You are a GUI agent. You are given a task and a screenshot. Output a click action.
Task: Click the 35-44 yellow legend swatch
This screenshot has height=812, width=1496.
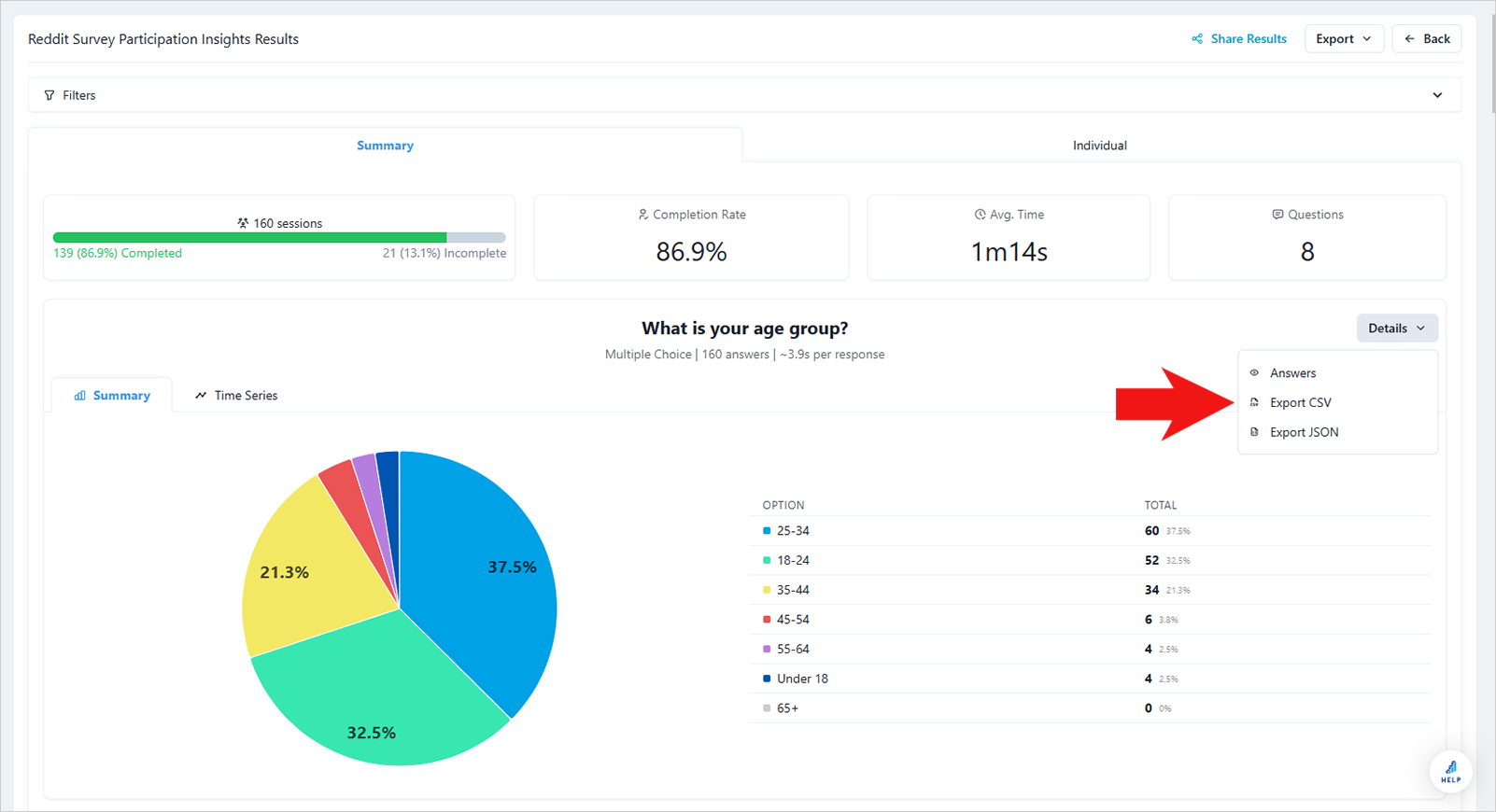coord(767,590)
